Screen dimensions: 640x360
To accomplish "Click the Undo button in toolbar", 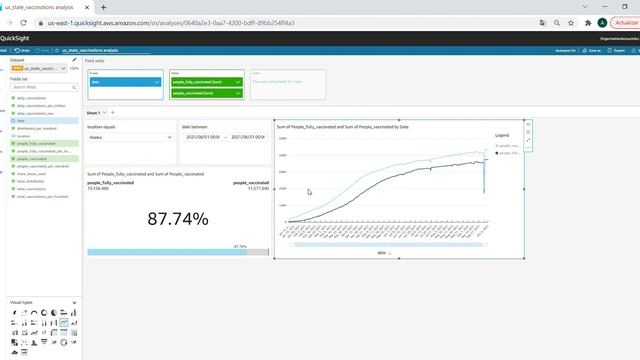I will click(22, 51).
